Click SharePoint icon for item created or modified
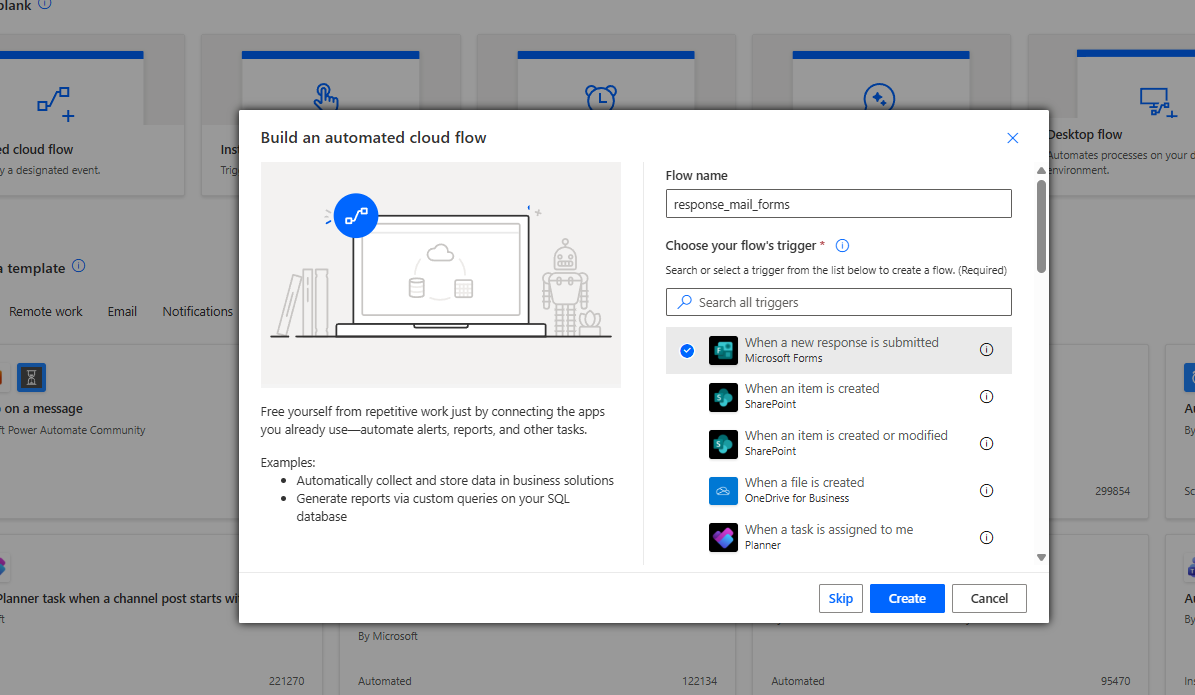Image resolution: width=1195 pixels, height=695 pixels. click(722, 444)
